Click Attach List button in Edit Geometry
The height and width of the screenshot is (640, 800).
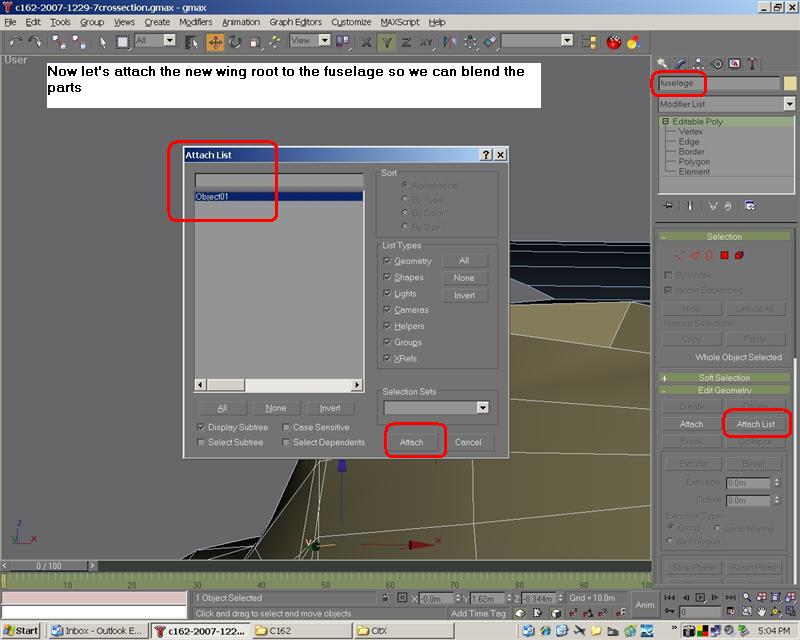point(755,424)
